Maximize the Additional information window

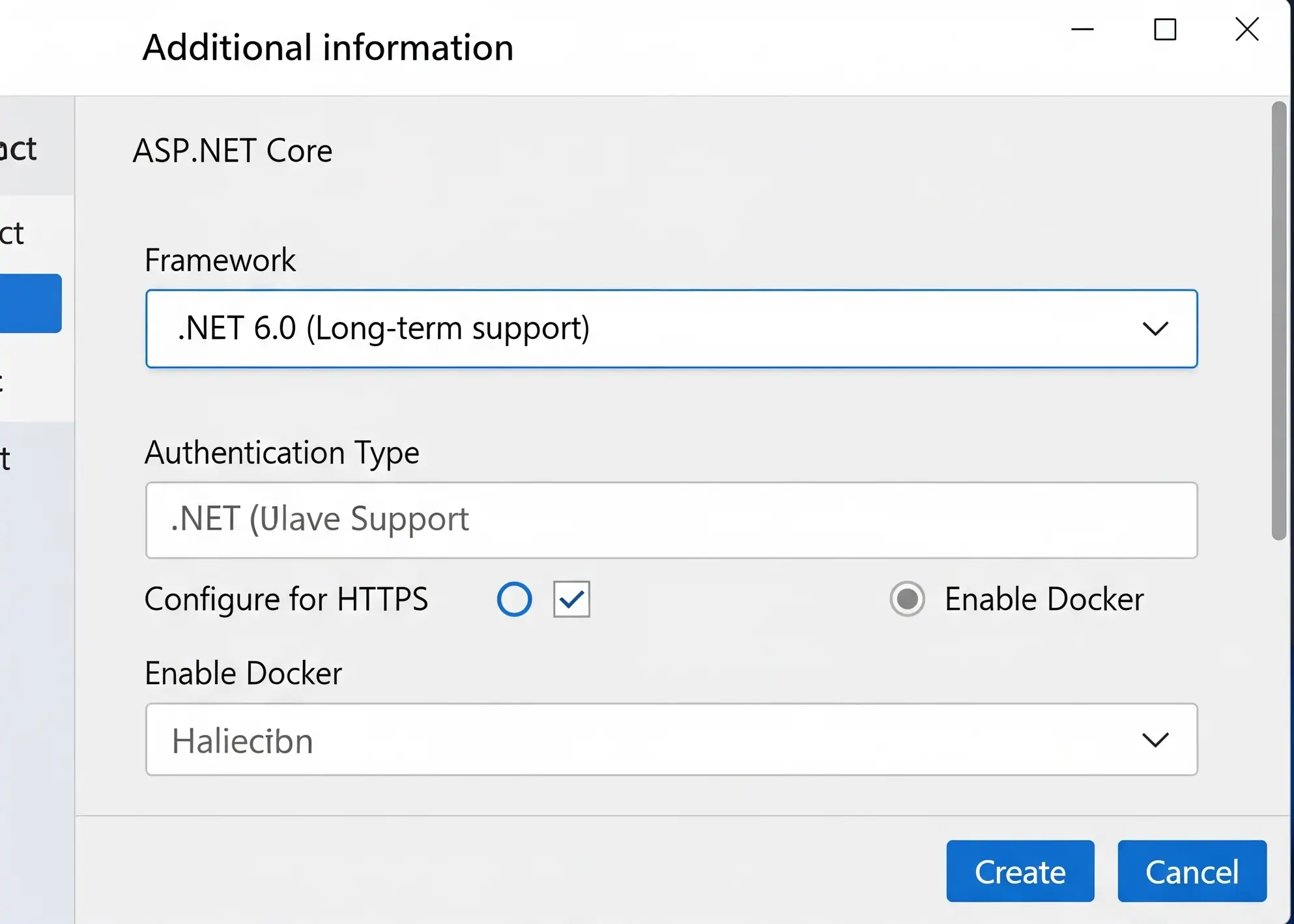tap(1165, 29)
